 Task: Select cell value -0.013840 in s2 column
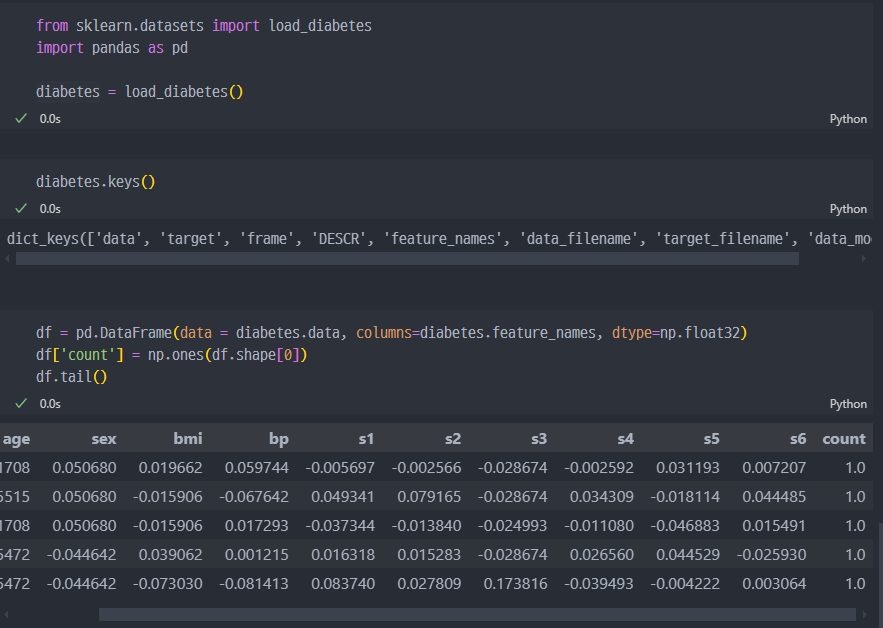pos(426,525)
